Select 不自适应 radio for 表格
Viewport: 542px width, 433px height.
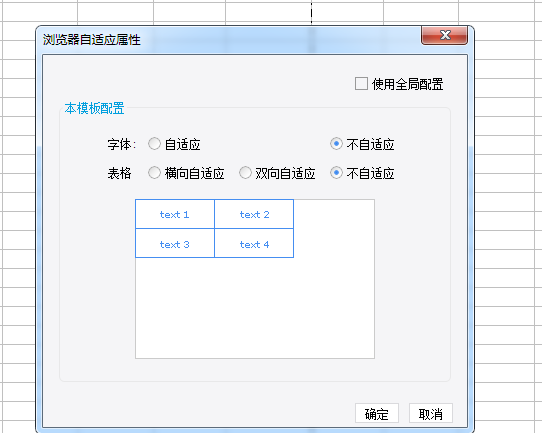click(x=336, y=173)
